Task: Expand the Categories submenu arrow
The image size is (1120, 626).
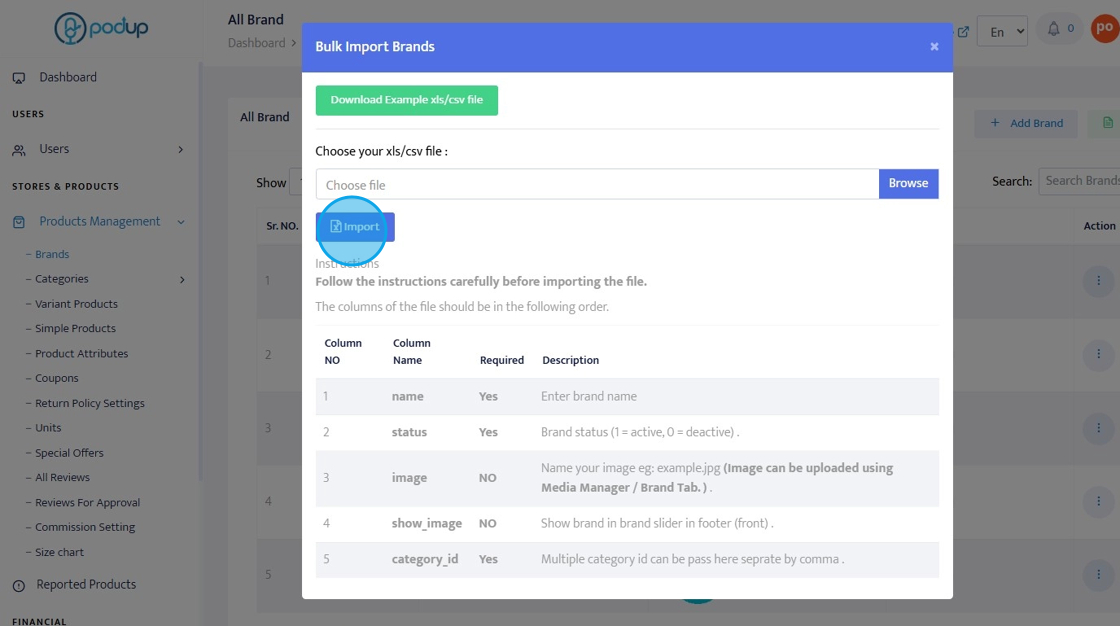Action: tap(182, 280)
